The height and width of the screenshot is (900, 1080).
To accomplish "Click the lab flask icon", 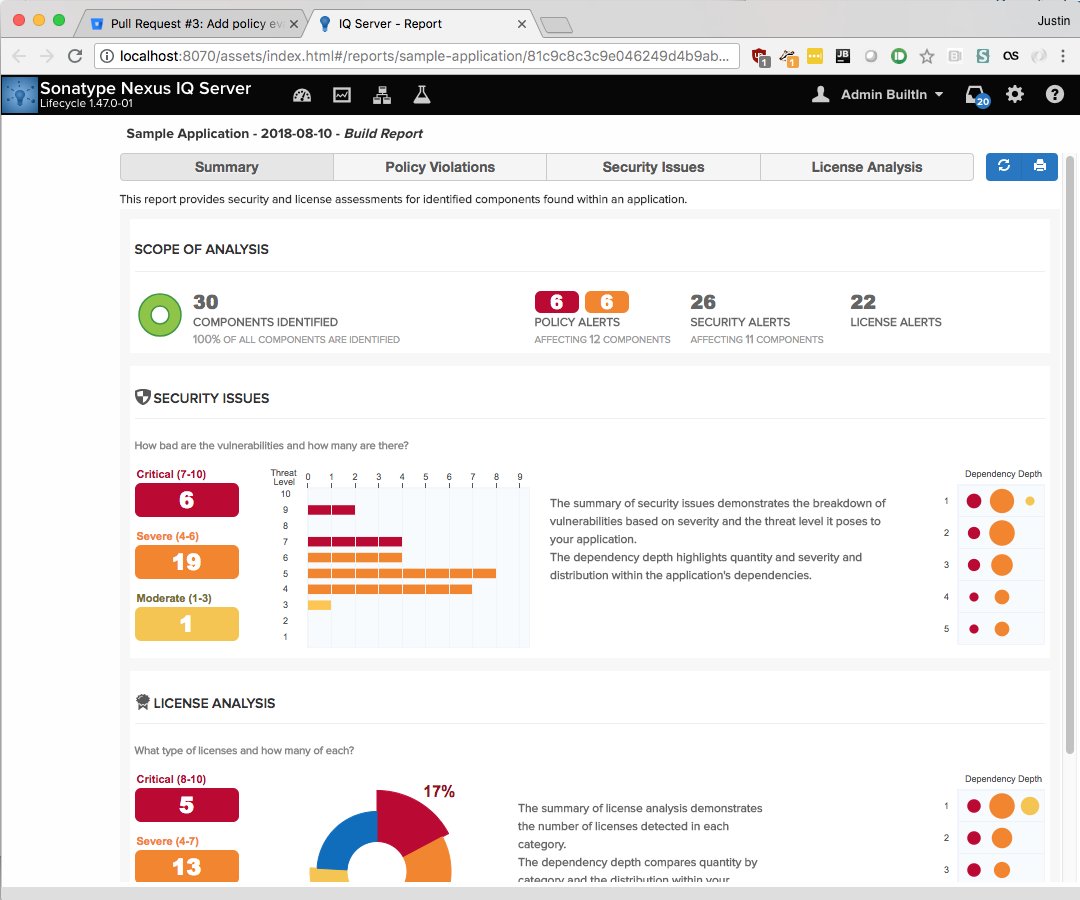I will click(422, 95).
